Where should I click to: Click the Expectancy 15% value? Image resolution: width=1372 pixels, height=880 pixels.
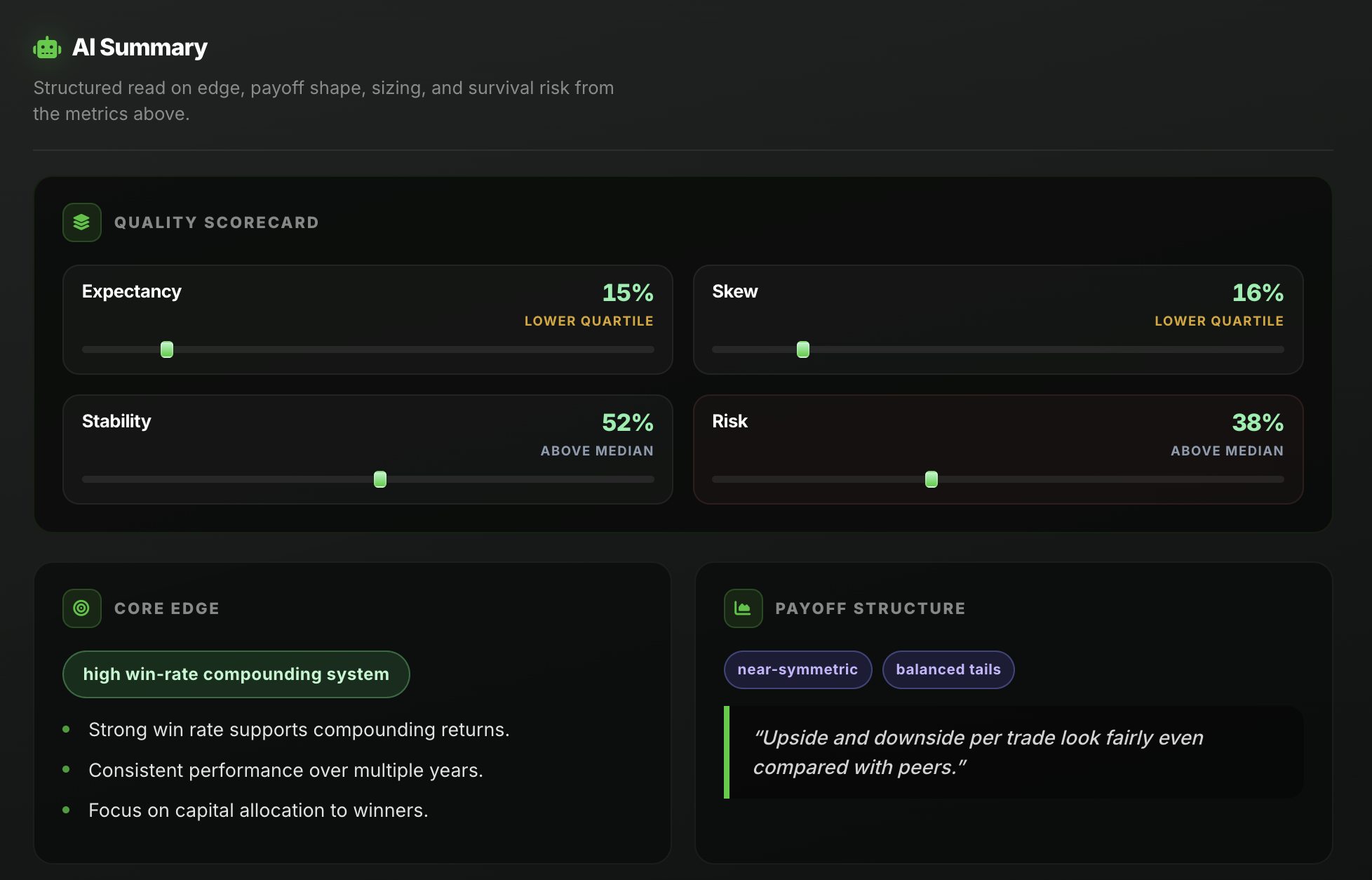click(x=627, y=293)
